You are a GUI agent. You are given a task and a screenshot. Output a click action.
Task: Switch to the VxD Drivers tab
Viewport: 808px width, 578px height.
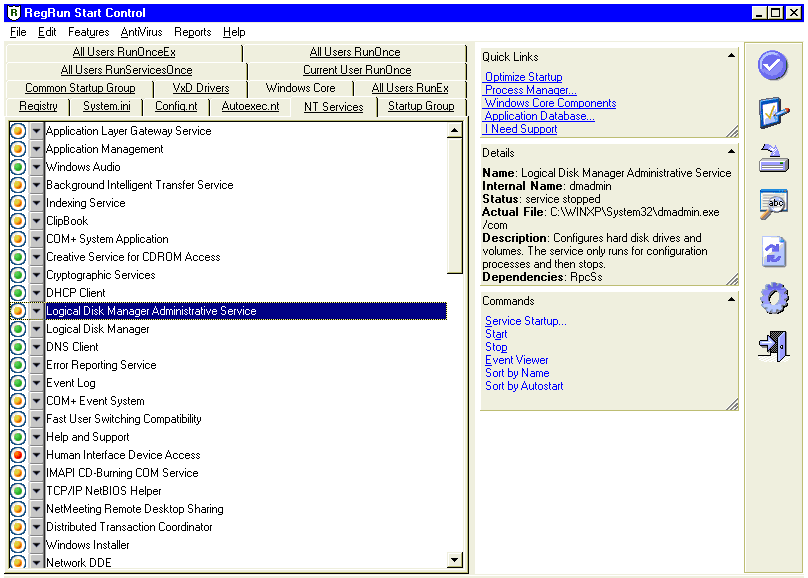coord(201,88)
